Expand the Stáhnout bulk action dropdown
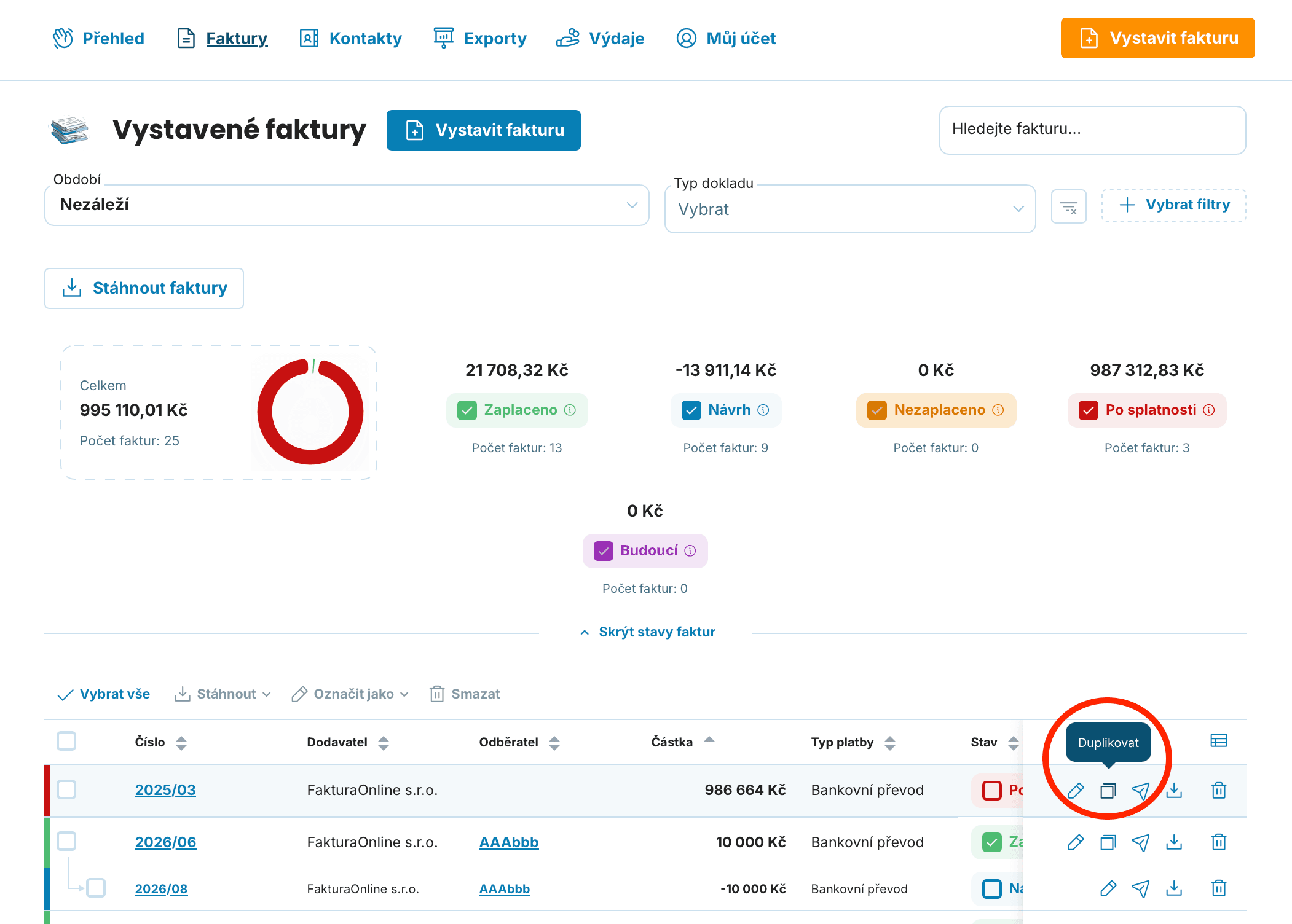The width and height of the screenshot is (1292, 924). 223,694
